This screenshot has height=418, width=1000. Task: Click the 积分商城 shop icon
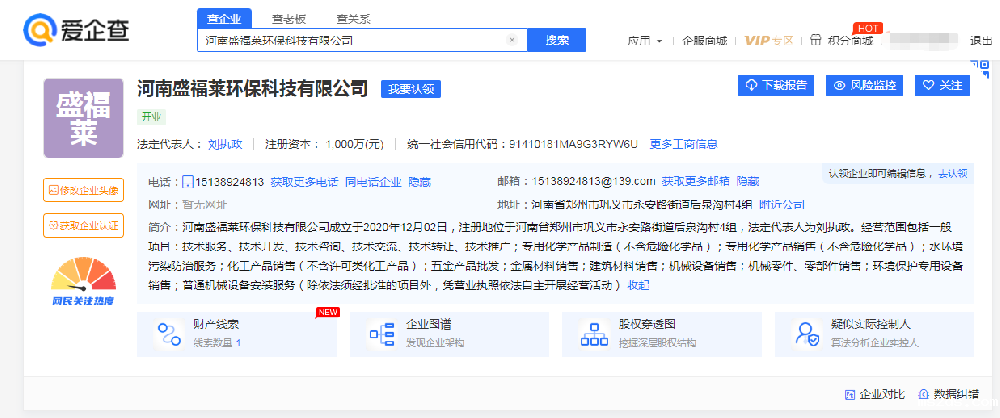click(x=816, y=40)
